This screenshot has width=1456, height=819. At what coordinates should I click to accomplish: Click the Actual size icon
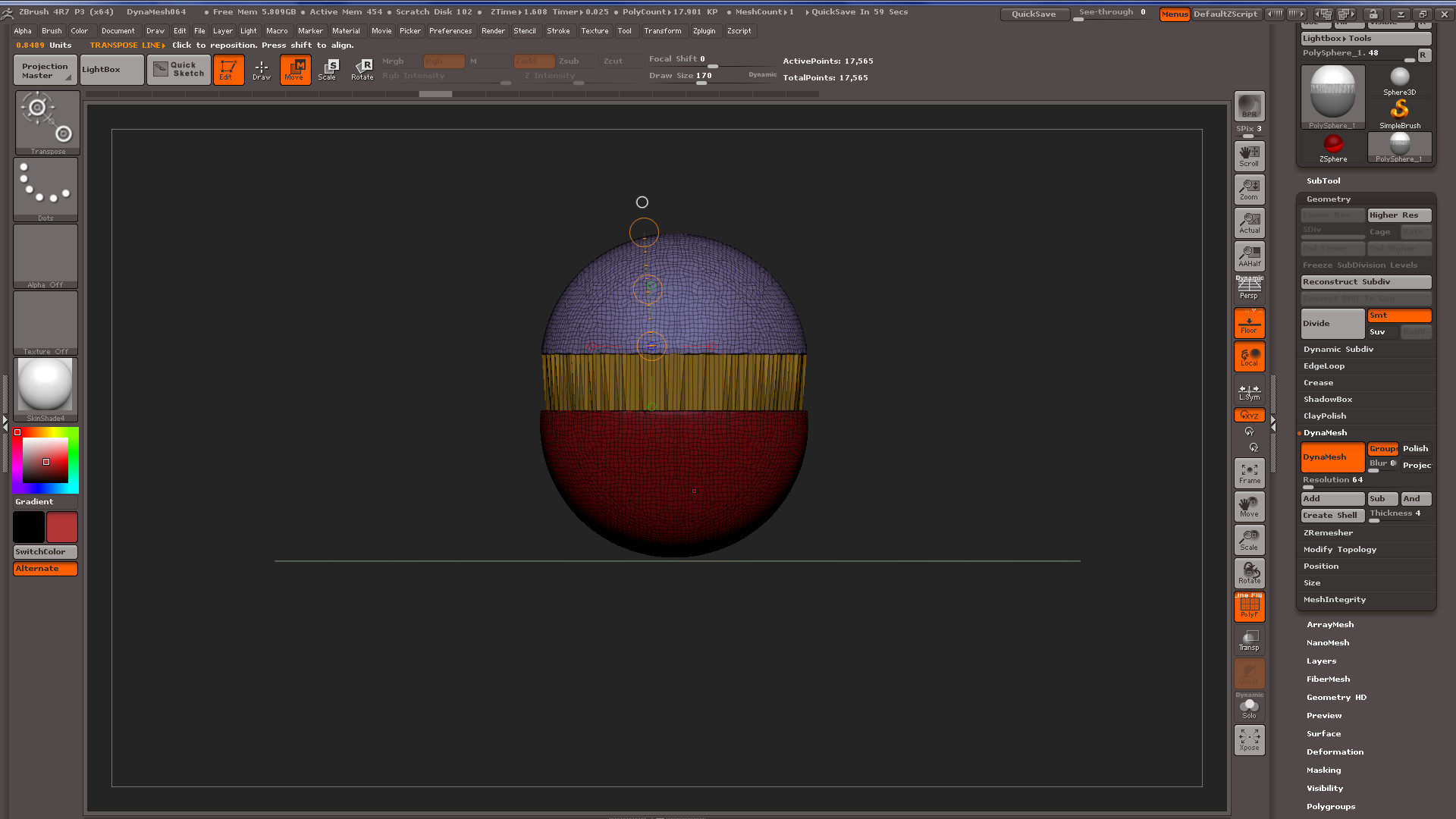(1249, 223)
